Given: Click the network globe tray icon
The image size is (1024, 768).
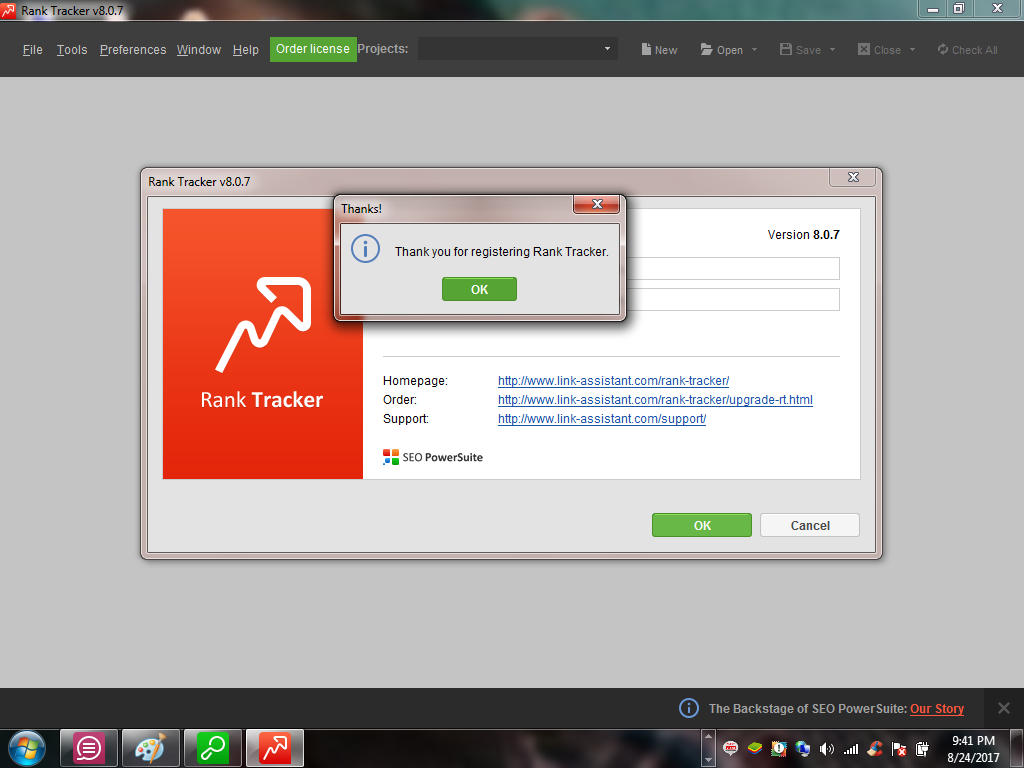Looking at the screenshot, I should 803,748.
